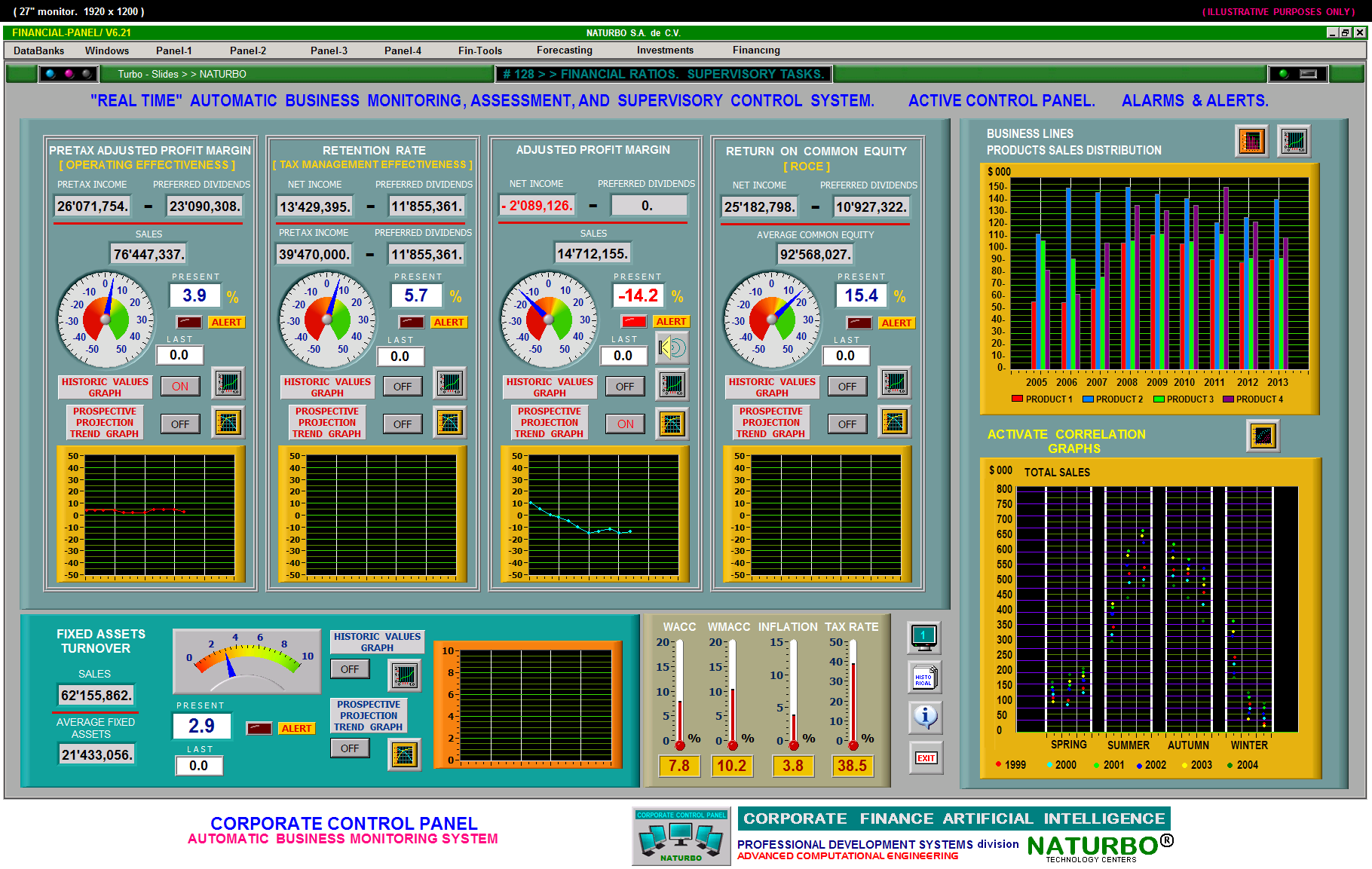Click the WACC thermometer gauge
This screenshot has height=869, width=1372.
[679, 694]
